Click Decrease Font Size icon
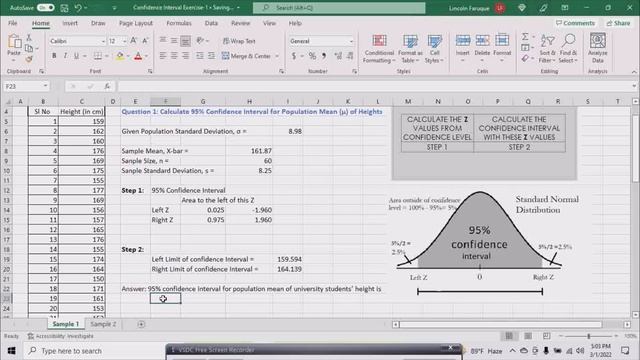640x360 pixels. (x=145, y=41)
